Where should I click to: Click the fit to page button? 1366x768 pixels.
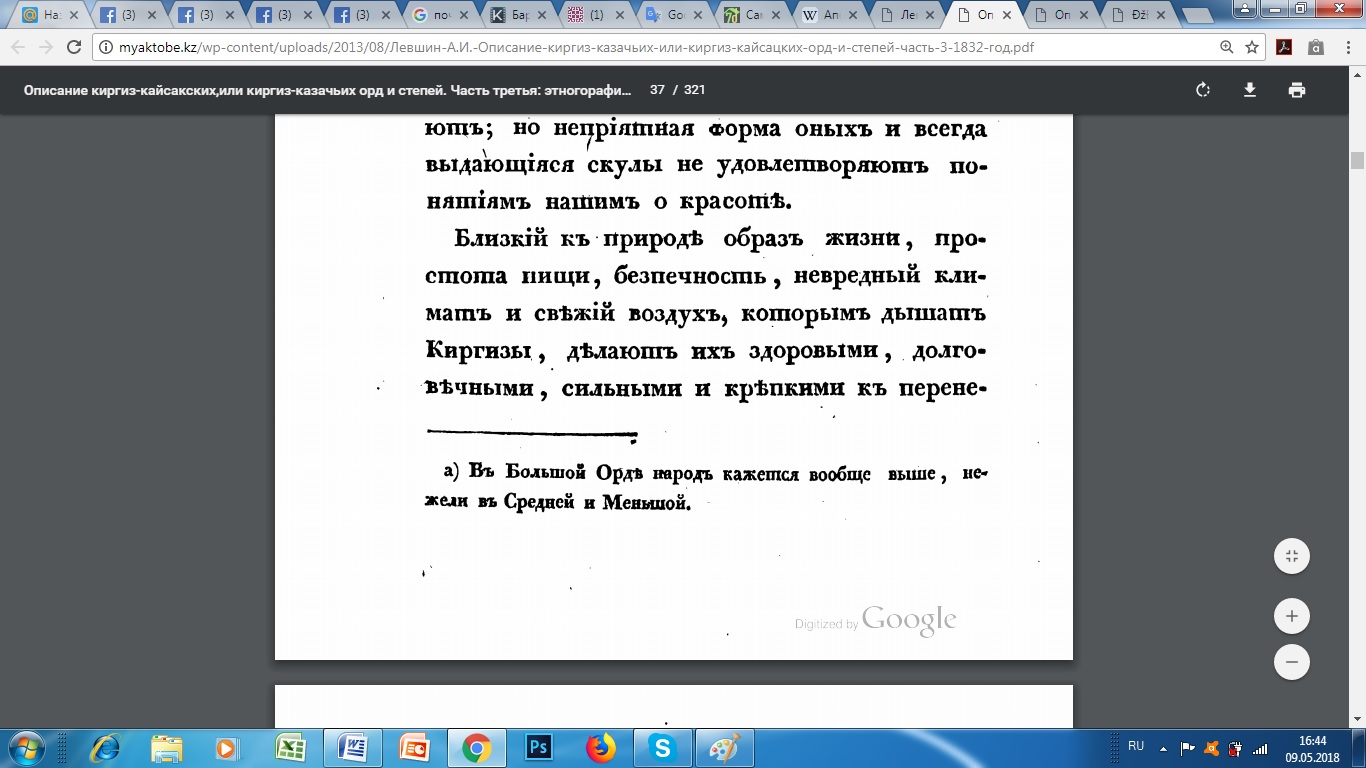[x=1292, y=556]
